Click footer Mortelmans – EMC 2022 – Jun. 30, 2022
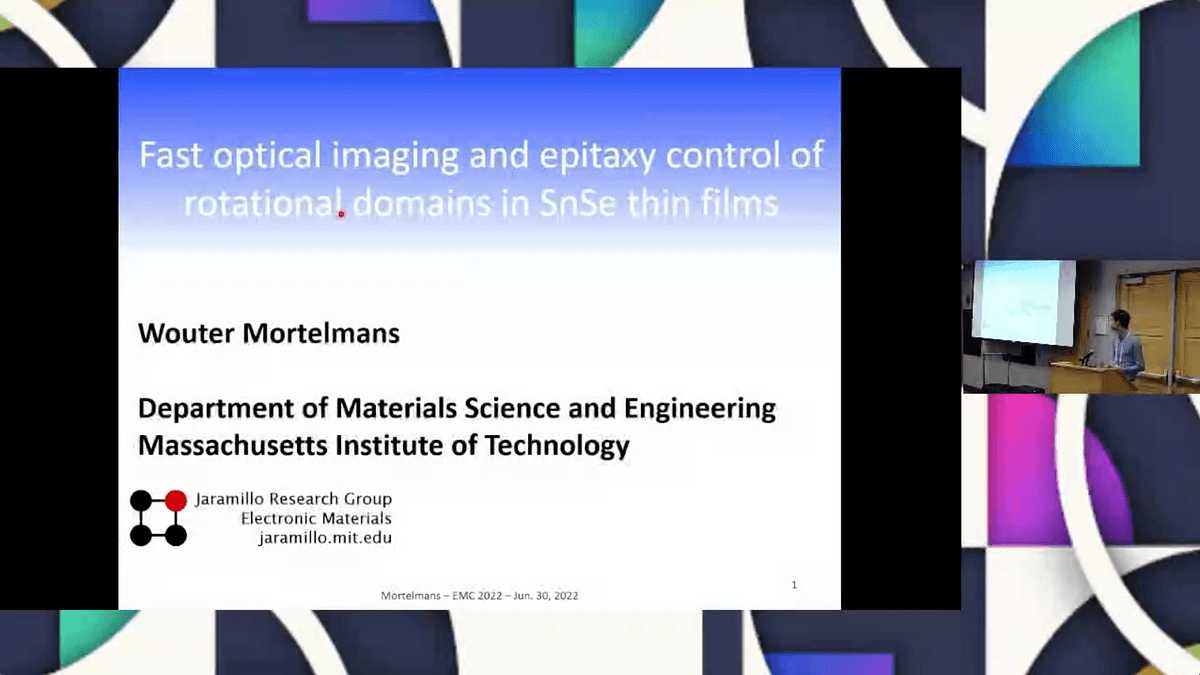This screenshot has width=1200, height=675. click(479, 596)
